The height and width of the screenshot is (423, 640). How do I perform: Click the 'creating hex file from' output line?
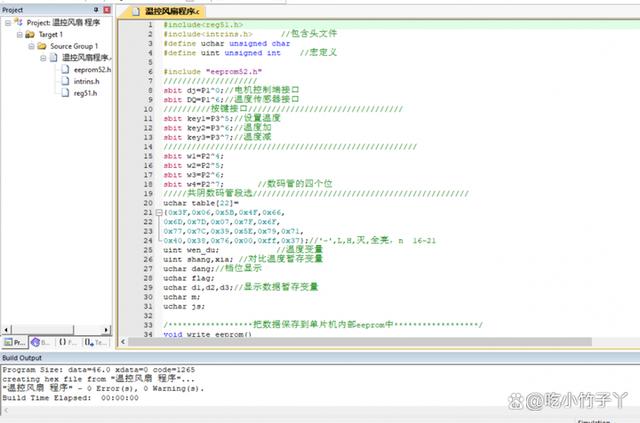tap(98, 379)
